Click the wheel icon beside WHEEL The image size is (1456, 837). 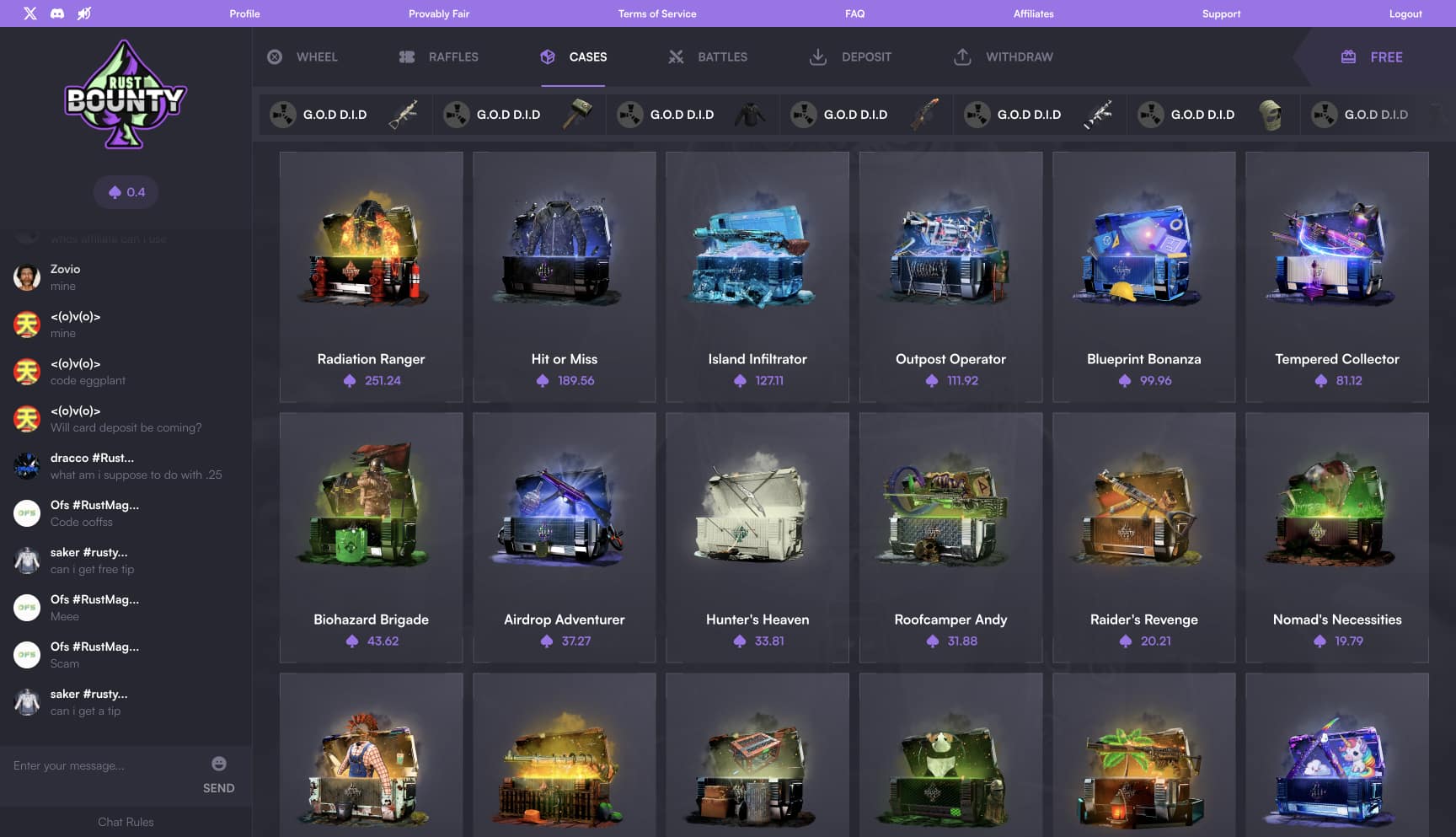275,56
